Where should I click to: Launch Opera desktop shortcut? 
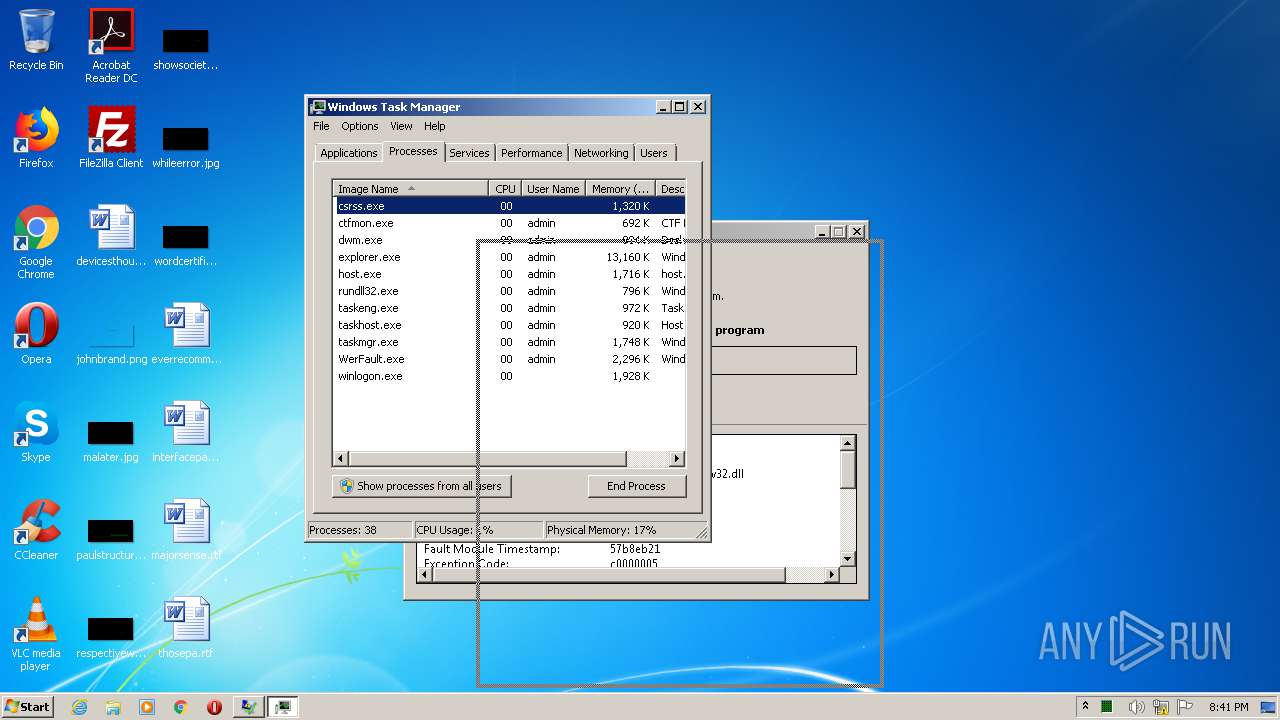click(x=36, y=334)
